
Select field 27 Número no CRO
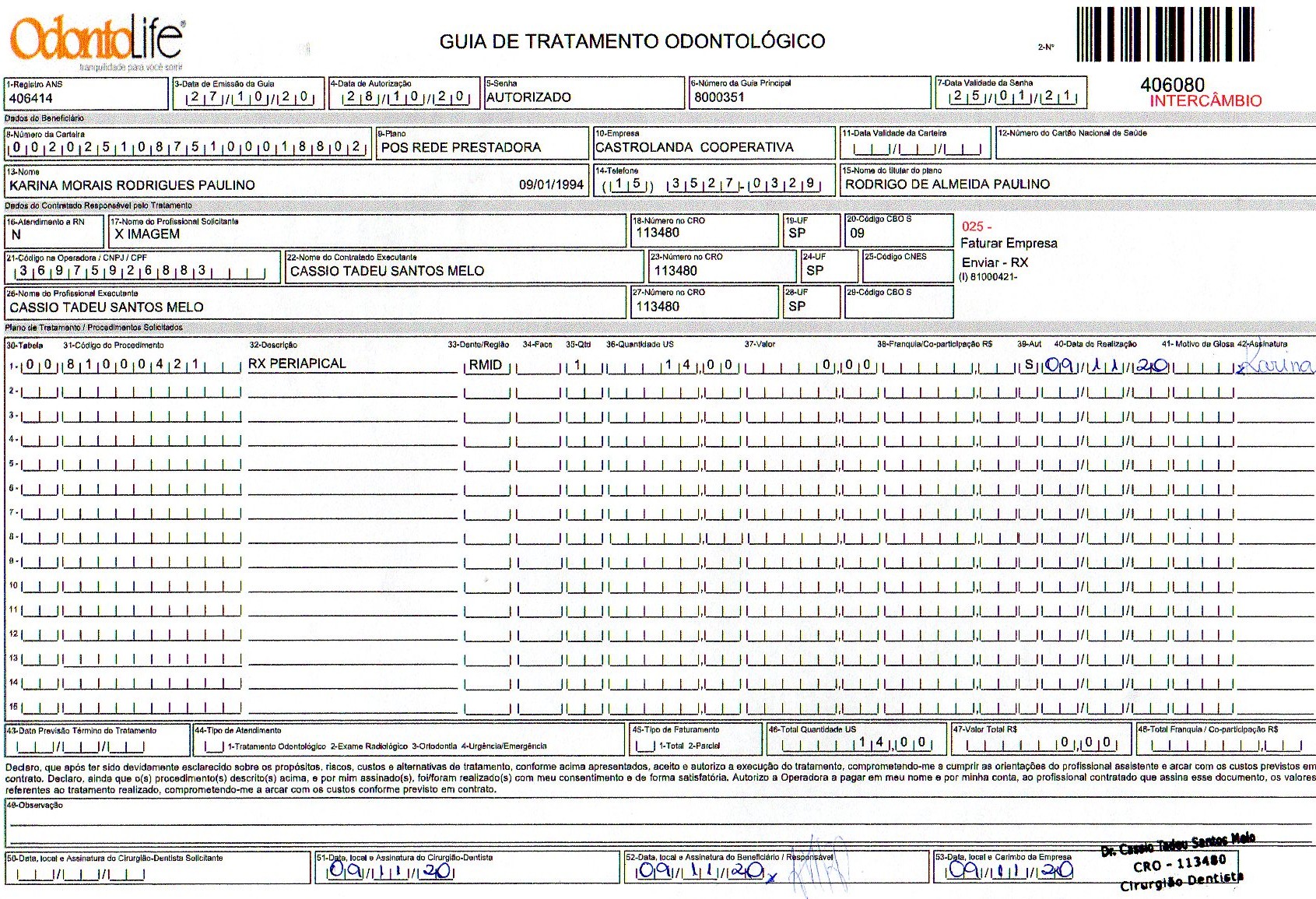point(704,302)
